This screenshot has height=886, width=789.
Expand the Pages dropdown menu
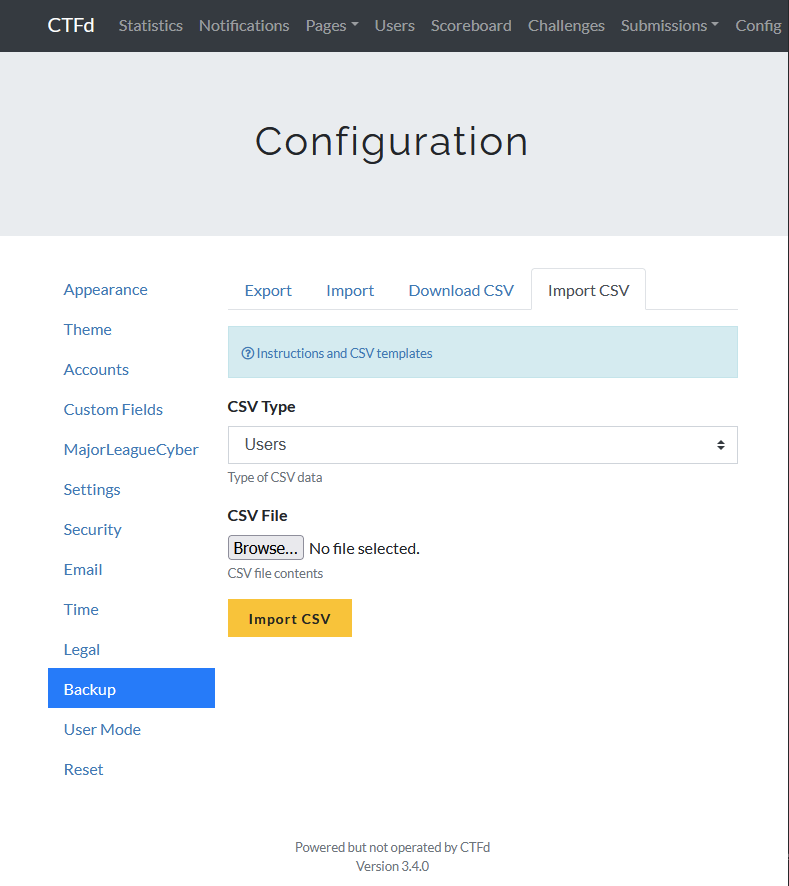point(331,26)
